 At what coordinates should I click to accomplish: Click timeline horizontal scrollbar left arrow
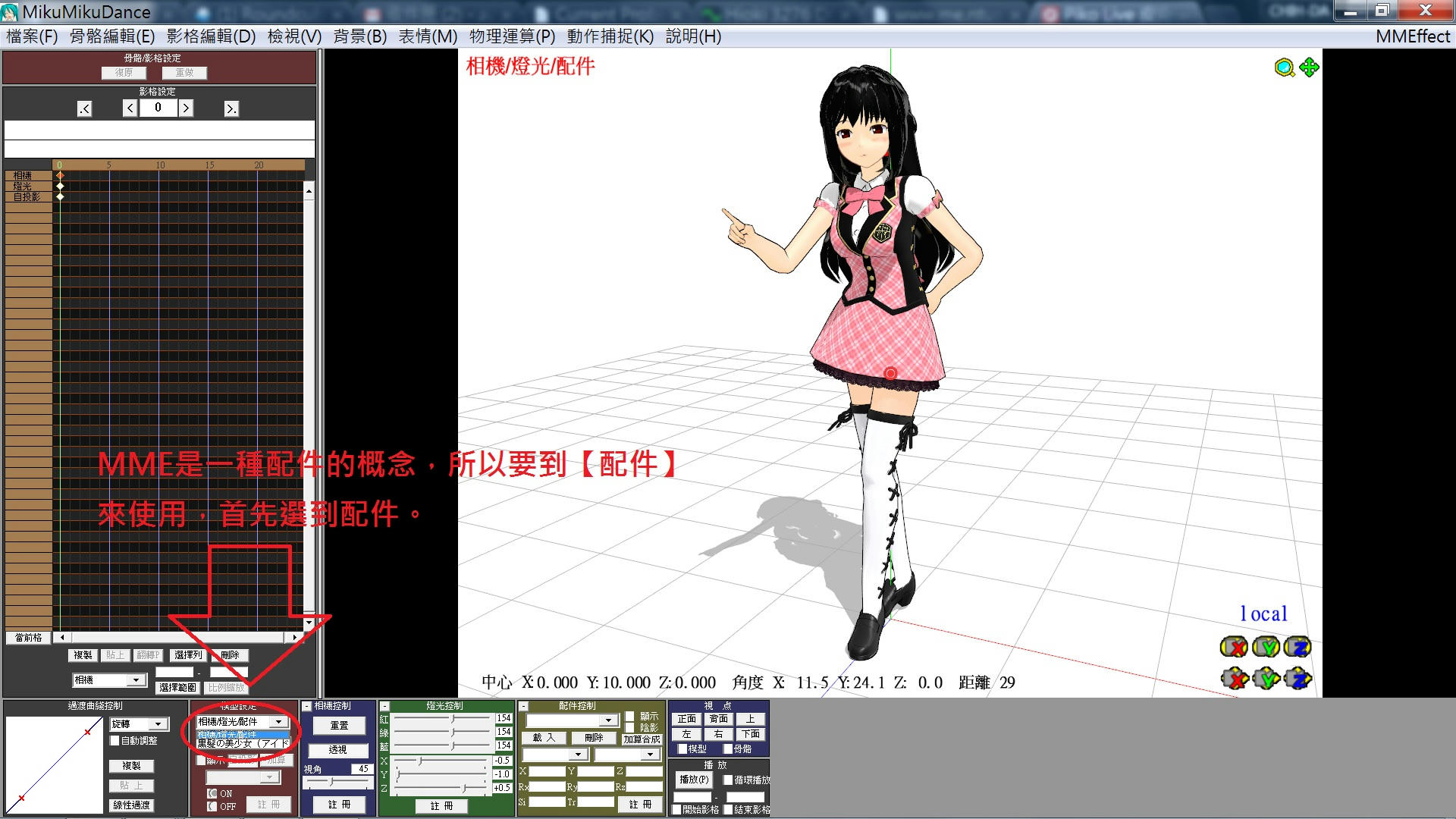pos(61,638)
